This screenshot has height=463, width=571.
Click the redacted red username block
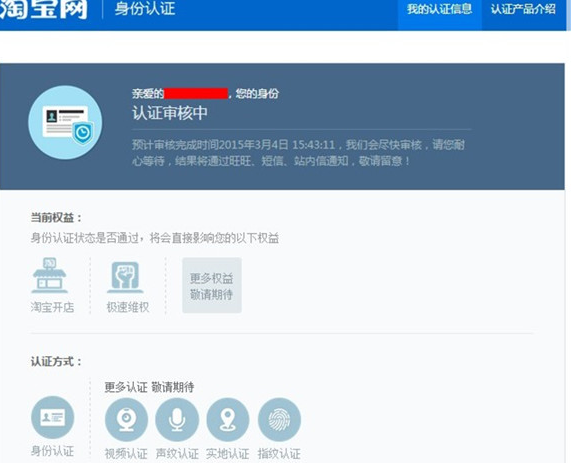[x=196, y=94]
